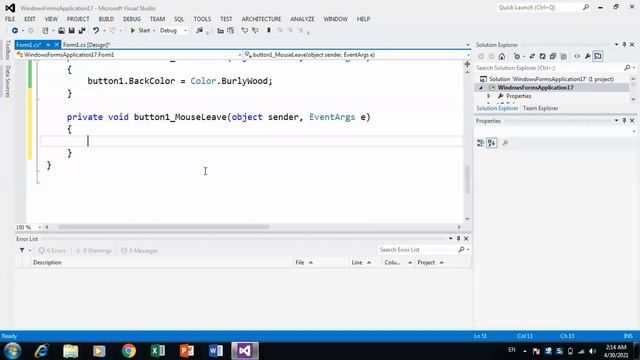The image size is (640, 360).
Task: Toggle auto hide pin on Error List panel
Action: 458,239
